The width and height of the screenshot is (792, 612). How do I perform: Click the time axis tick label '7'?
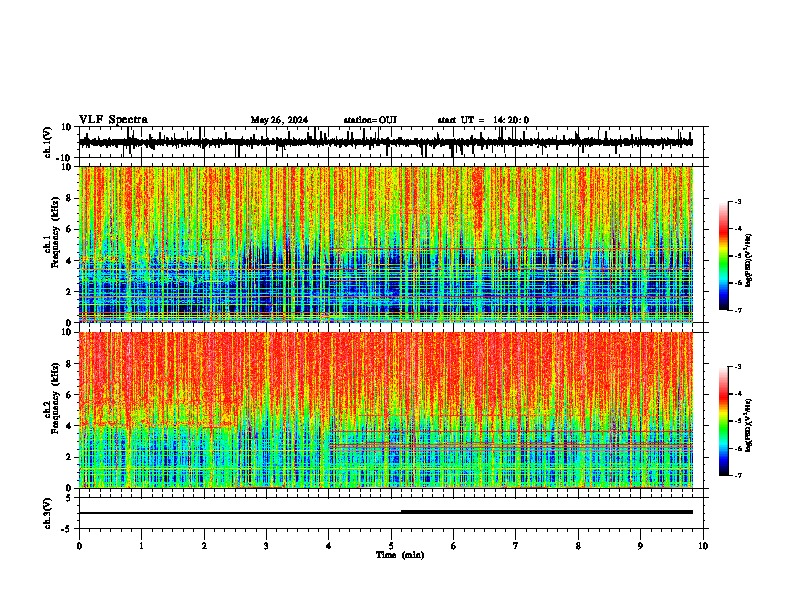(x=516, y=546)
